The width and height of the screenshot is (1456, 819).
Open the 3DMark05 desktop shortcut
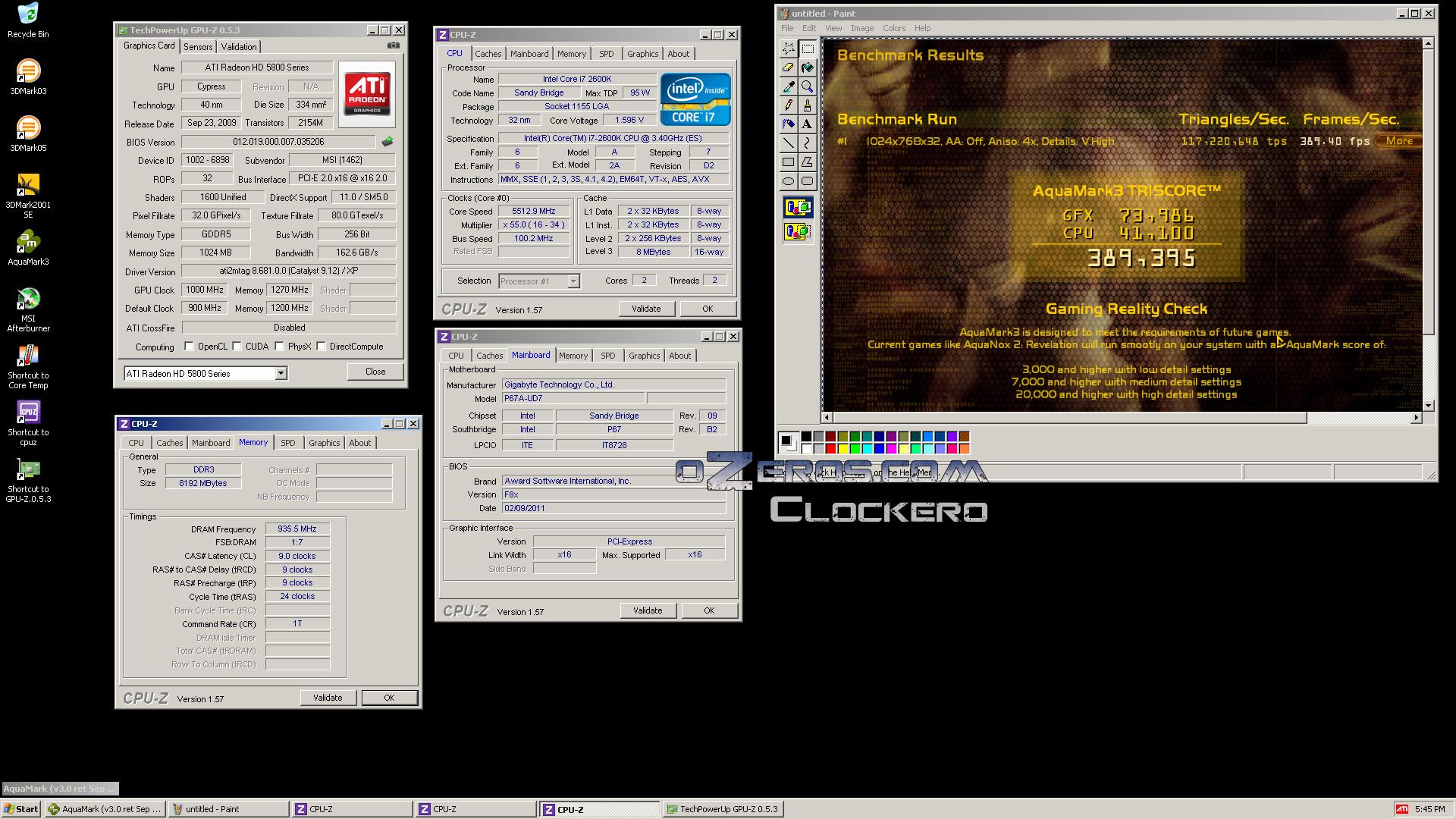click(28, 133)
